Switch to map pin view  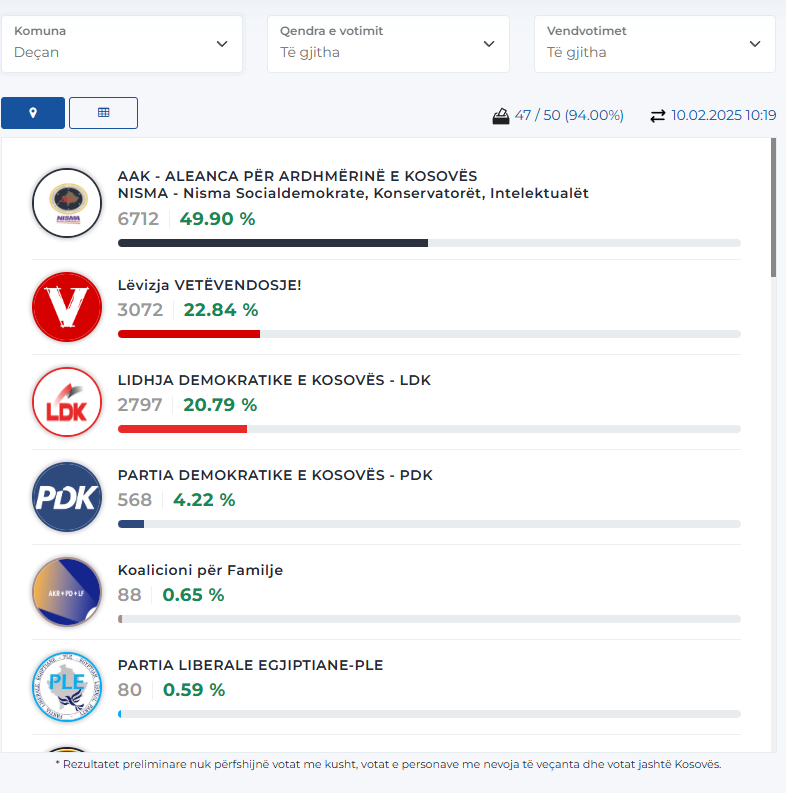[33, 113]
